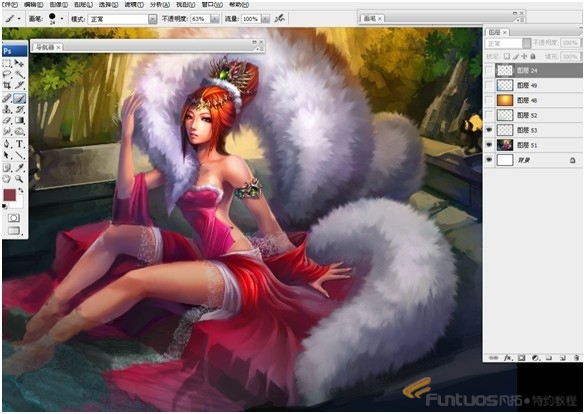Show layer 图层 48 visibility
Screen dimensions: 585x414
pos(489,100)
